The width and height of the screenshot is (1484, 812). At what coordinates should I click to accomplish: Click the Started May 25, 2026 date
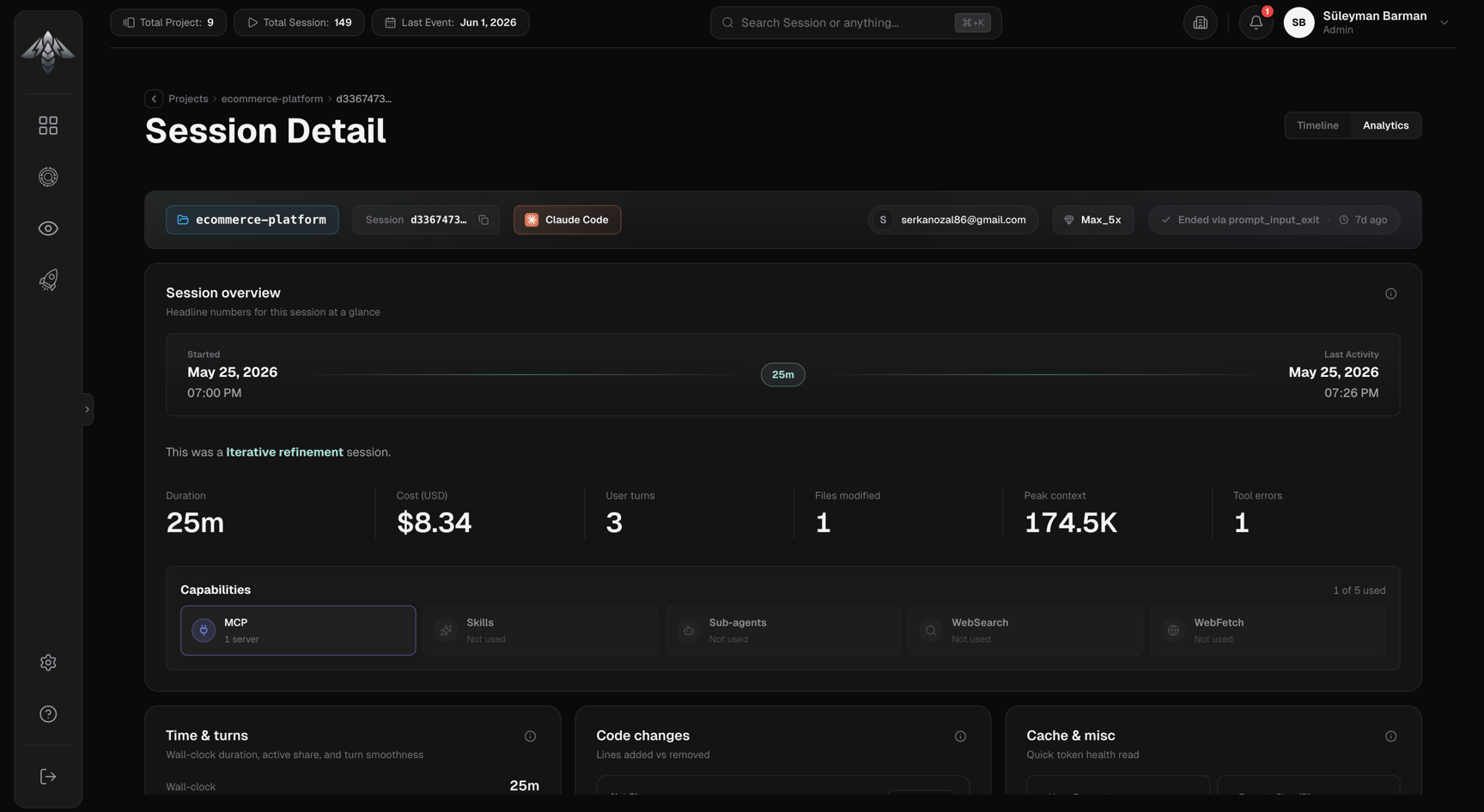232,373
